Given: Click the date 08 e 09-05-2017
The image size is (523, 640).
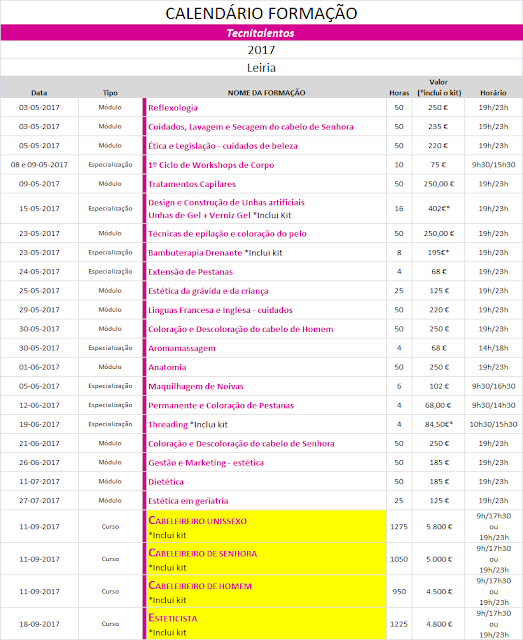Looking at the screenshot, I should [x=39, y=165].
